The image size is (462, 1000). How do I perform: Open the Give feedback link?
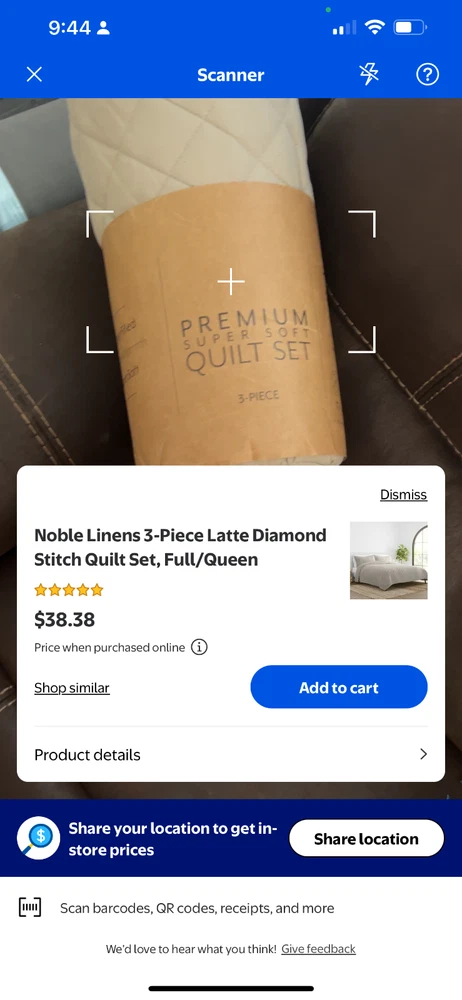pos(318,948)
